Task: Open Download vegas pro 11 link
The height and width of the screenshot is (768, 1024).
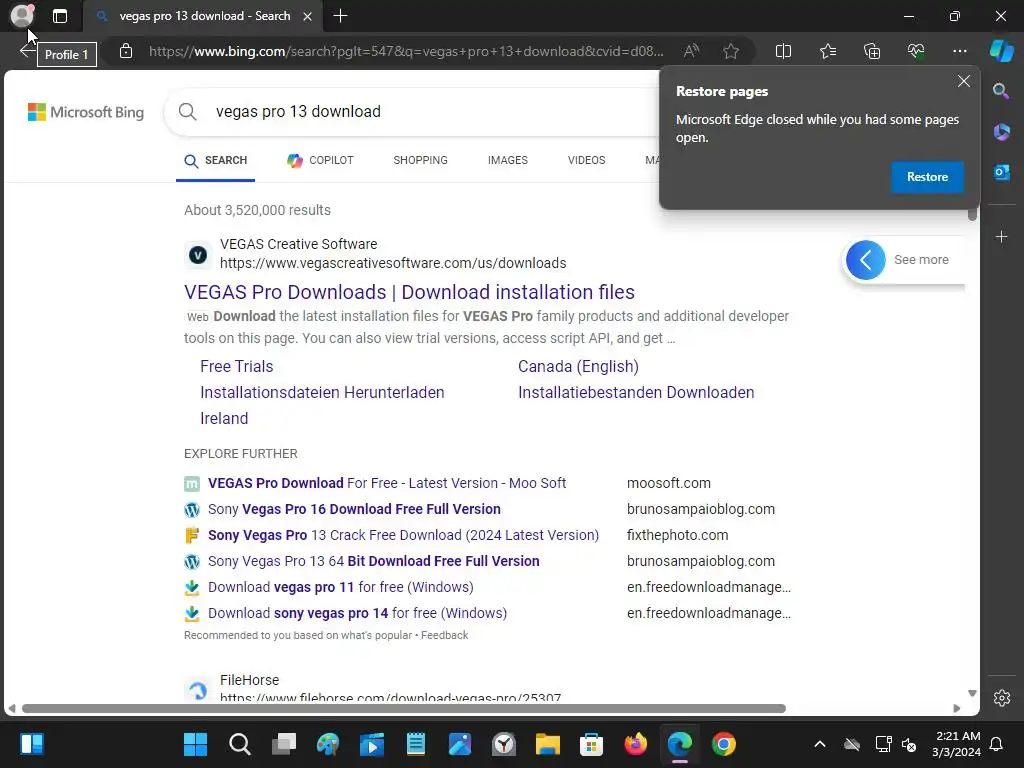Action: tap(340, 587)
